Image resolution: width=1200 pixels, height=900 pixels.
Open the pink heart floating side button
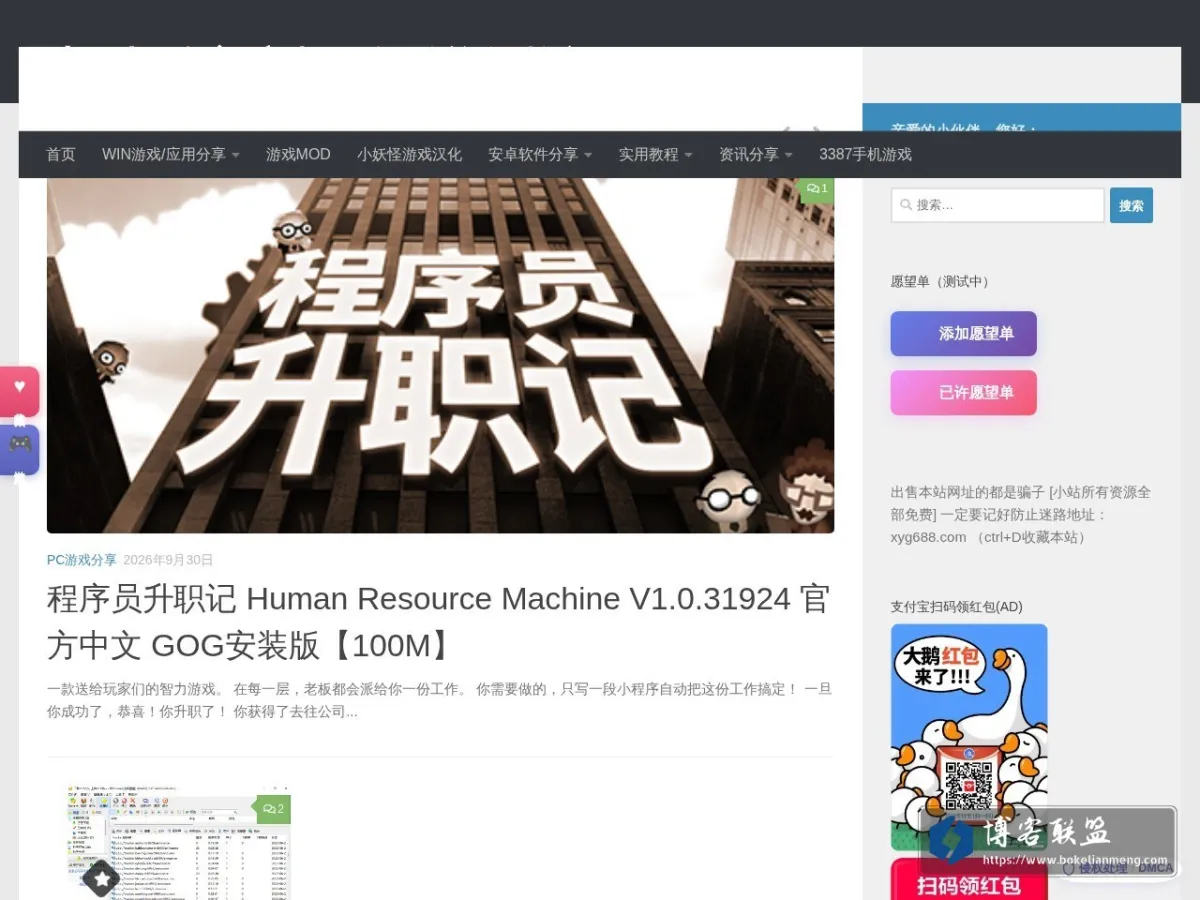click(20, 391)
